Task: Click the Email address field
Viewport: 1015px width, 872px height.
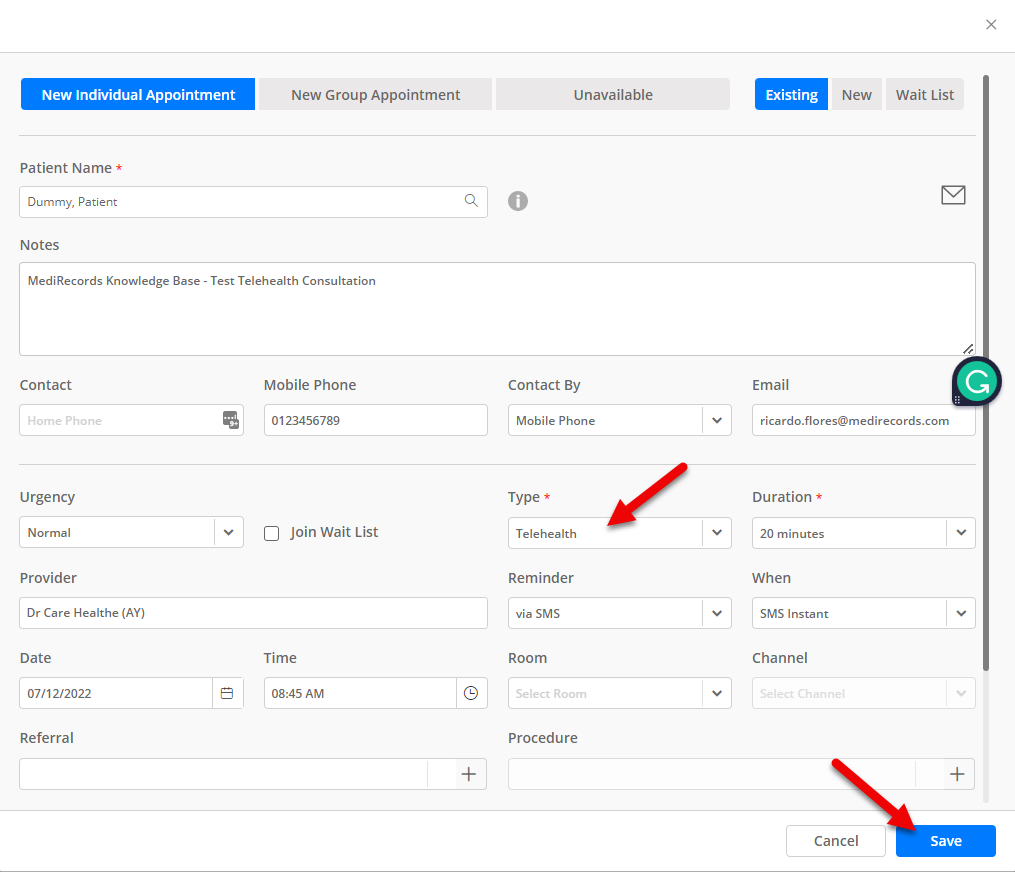Action: 864,420
